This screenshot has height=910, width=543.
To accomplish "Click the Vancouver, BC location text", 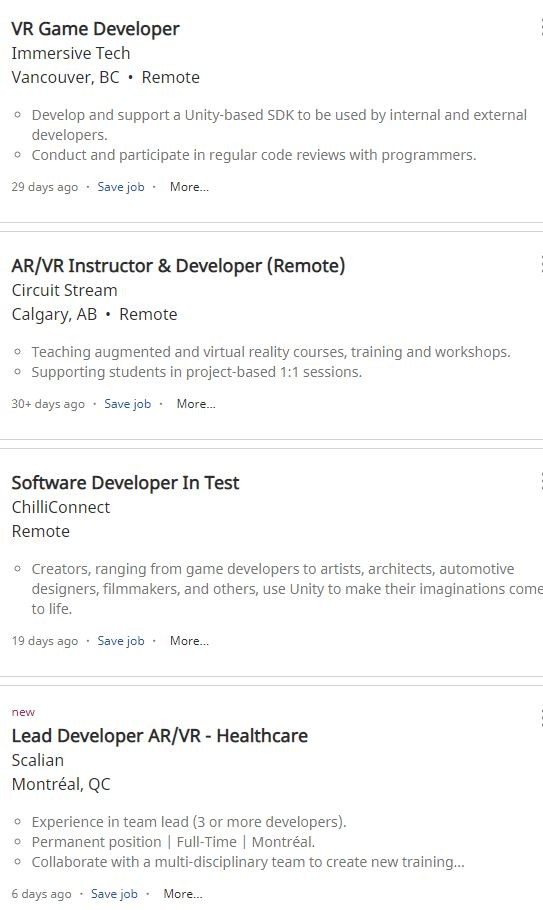I will pos(65,77).
